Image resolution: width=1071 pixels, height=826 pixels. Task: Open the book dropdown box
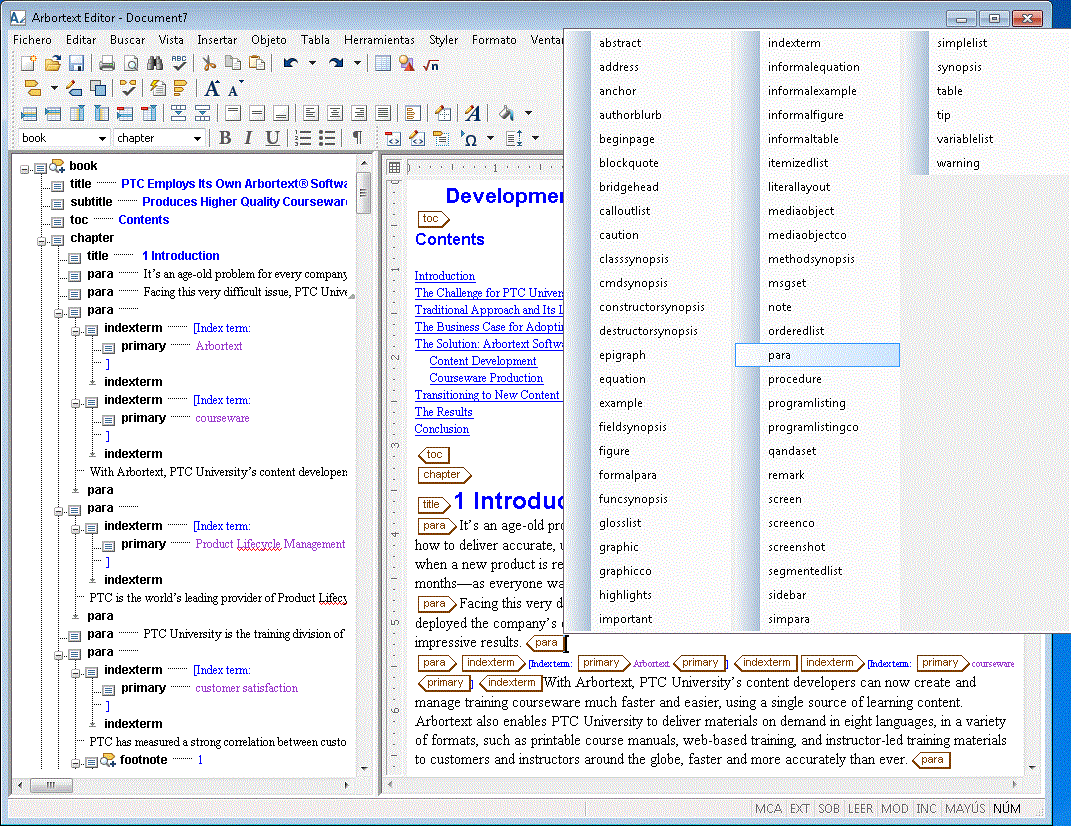pyautogui.click(x=64, y=138)
